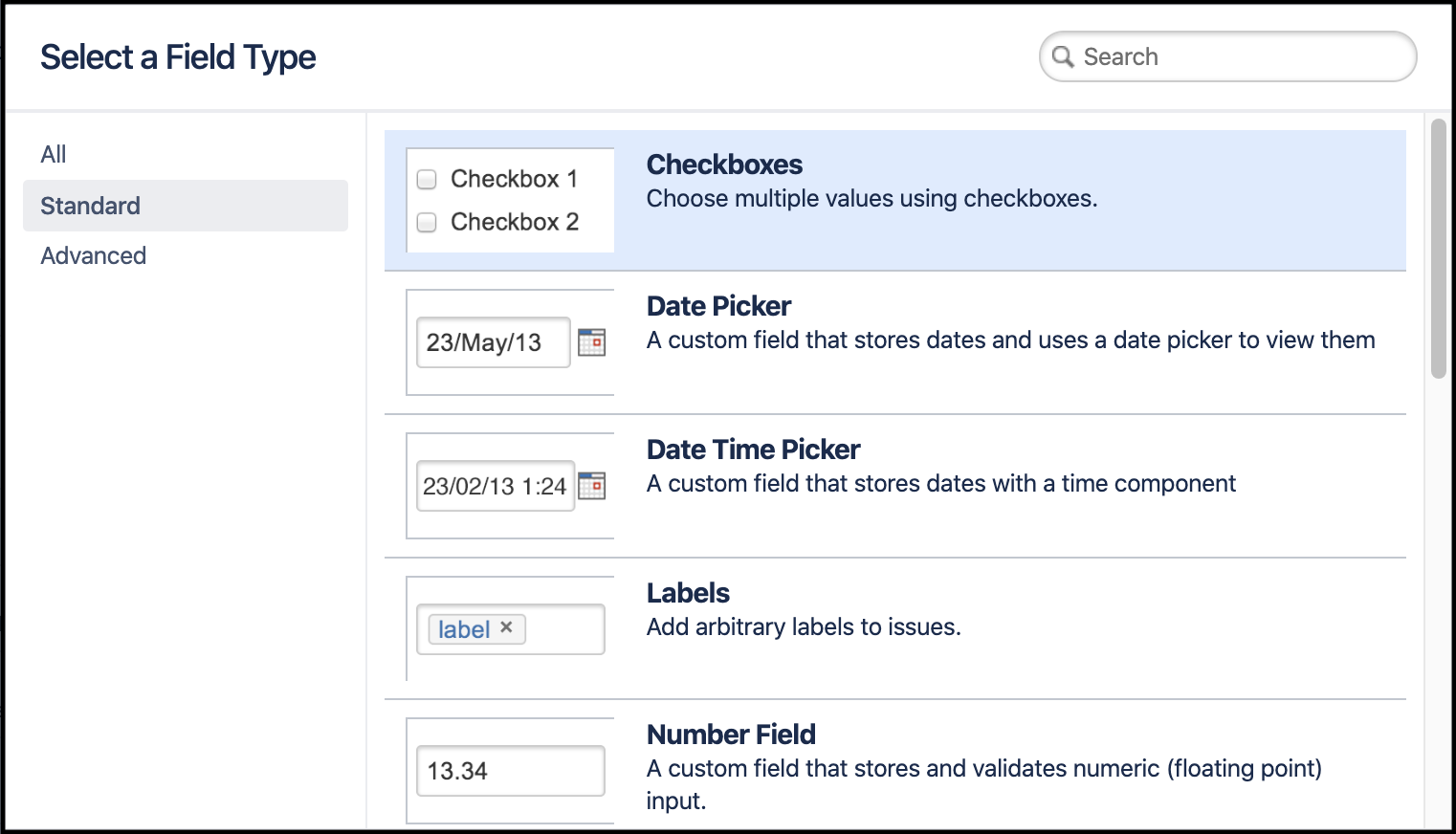The height and width of the screenshot is (834, 1456).
Task: Focus the Search input box
Action: (x=1244, y=57)
